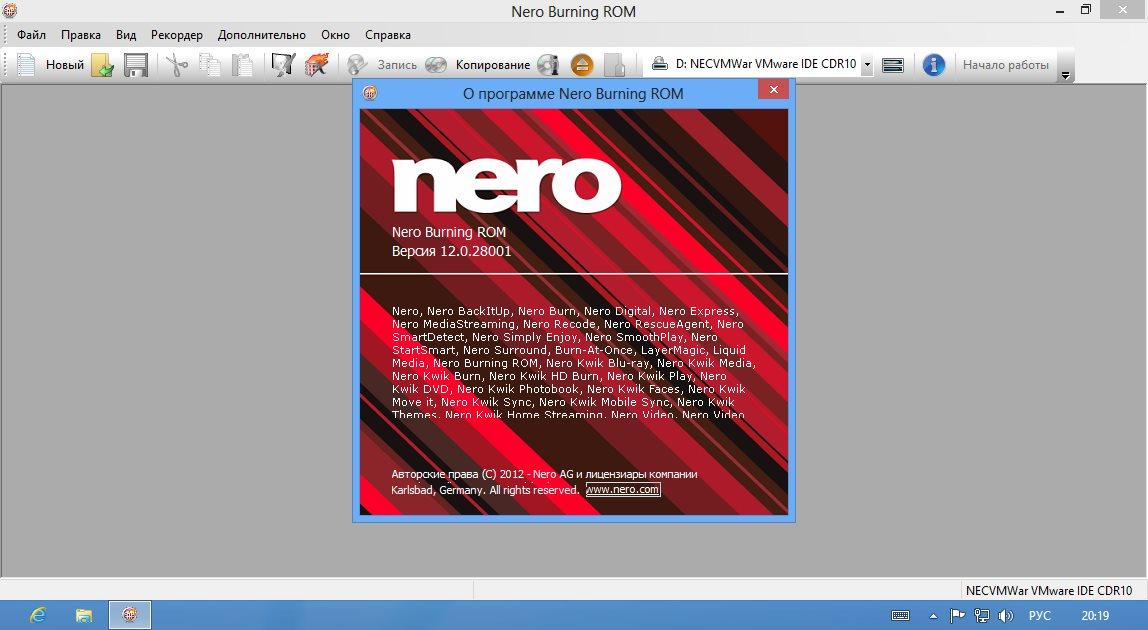Open the www.nero.com link
This screenshot has width=1148, height=630.
click(x=623, y=489)
